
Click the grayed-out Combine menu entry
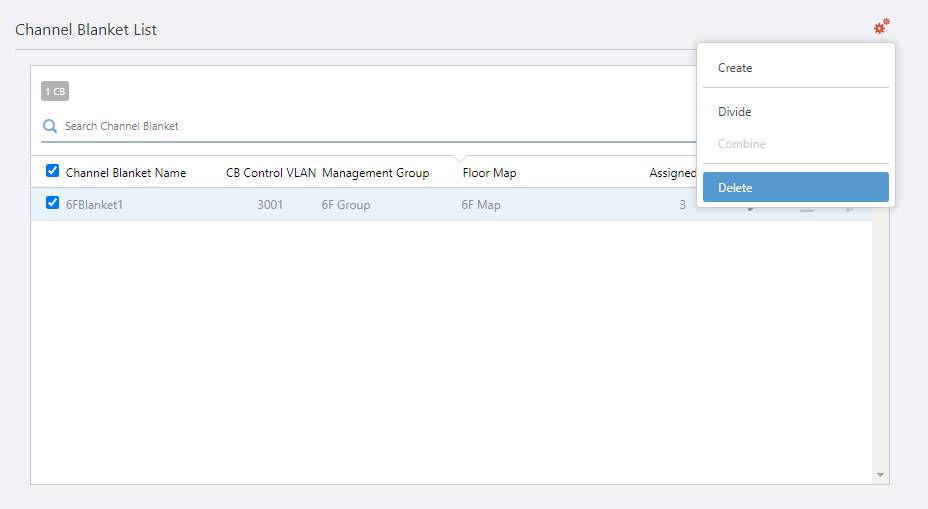click(741, 144)
